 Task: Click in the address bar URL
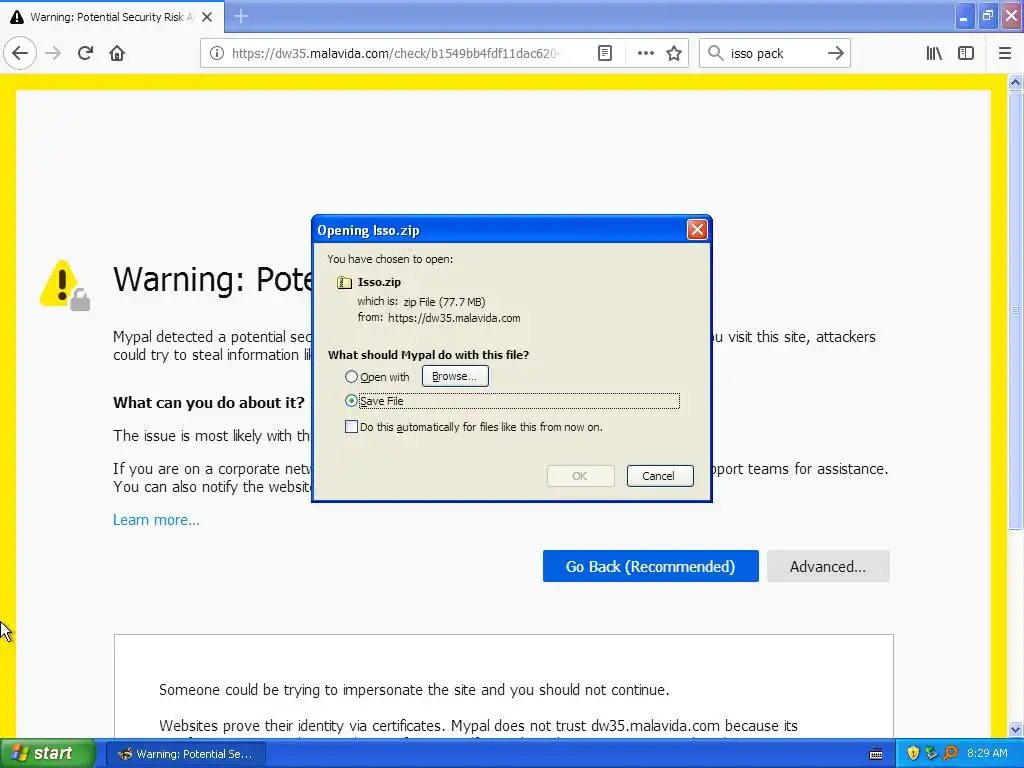(x=394, y=54)
